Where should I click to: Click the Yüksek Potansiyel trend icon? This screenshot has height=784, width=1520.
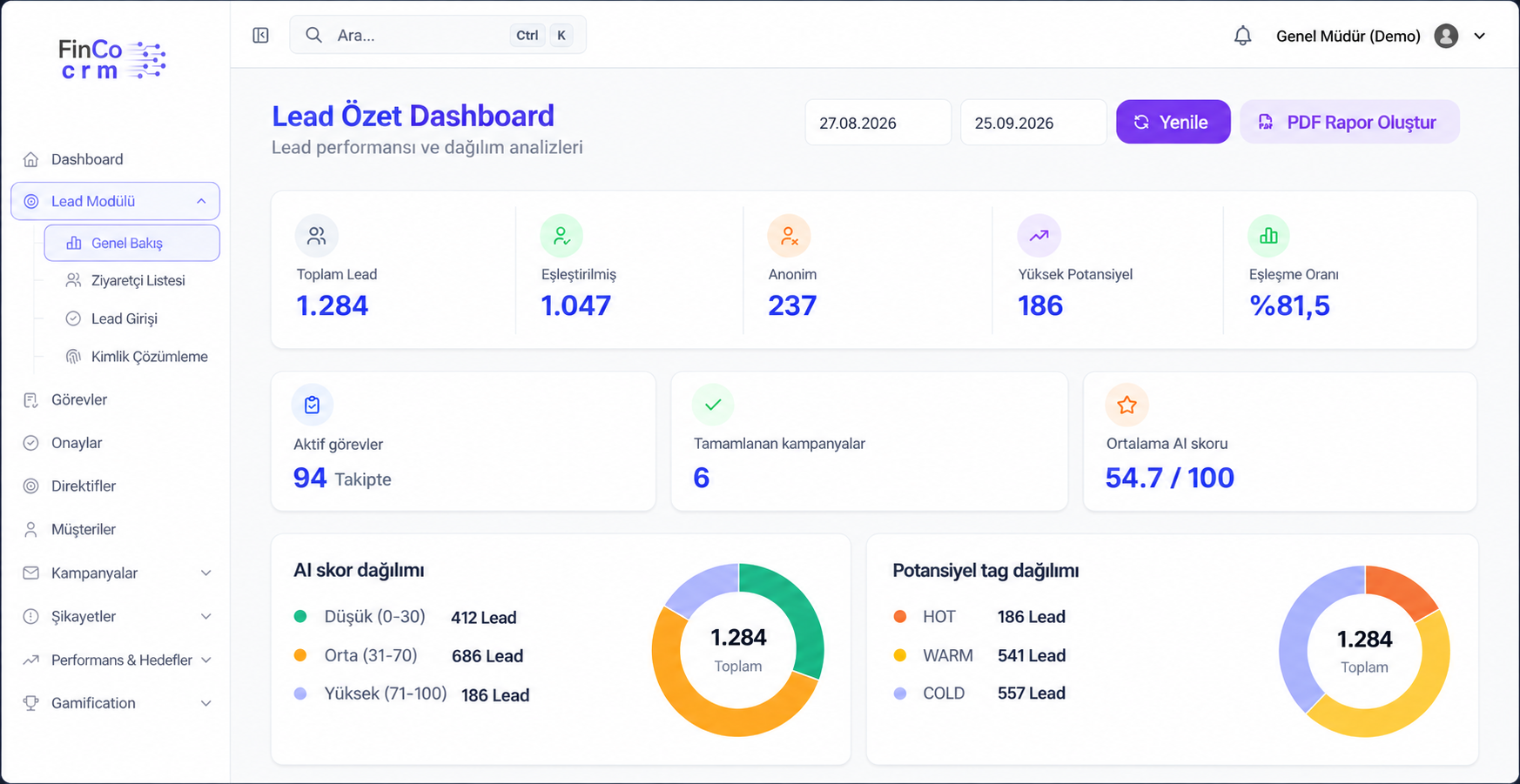coord(1039,236)
